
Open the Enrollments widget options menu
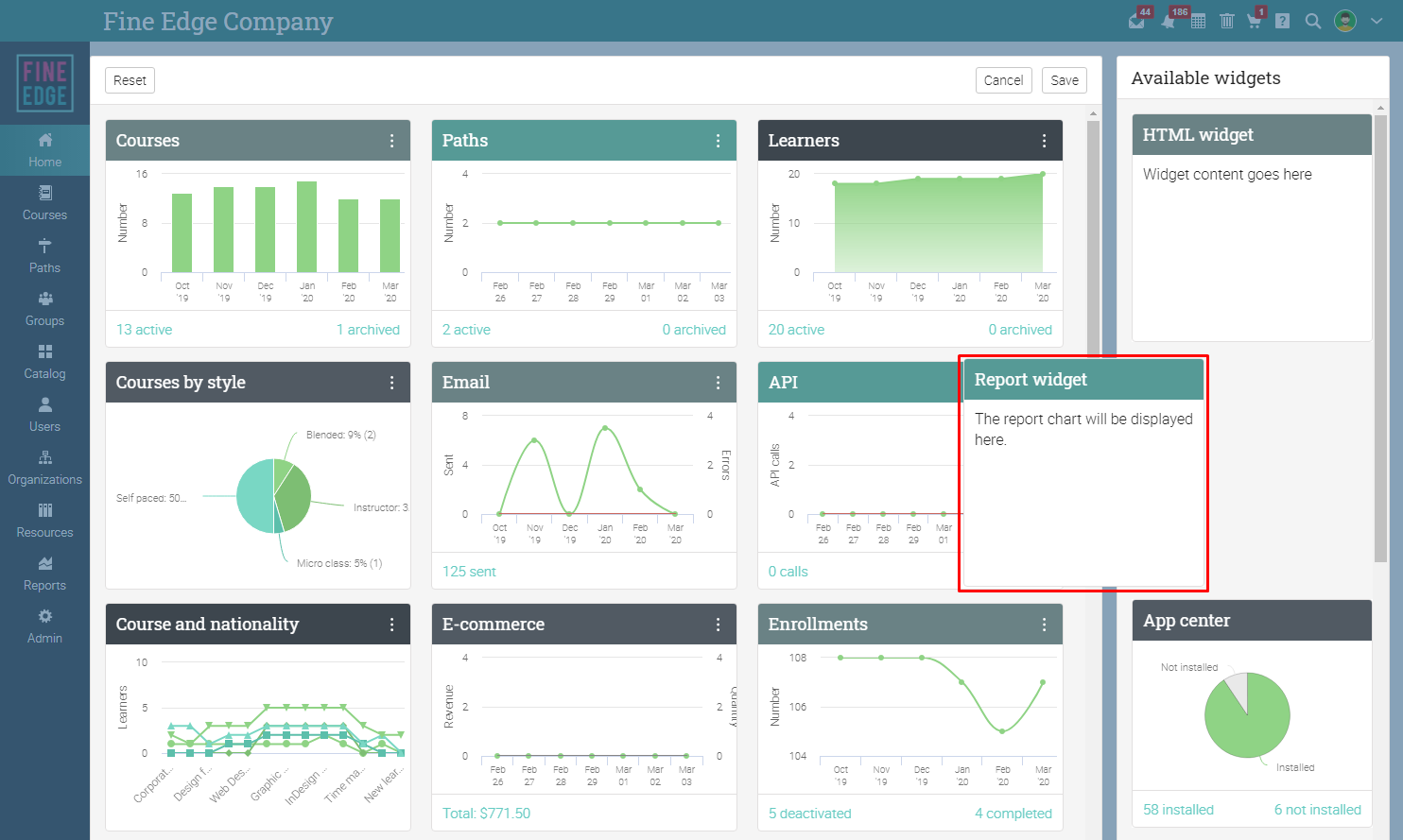(1044, 625)
